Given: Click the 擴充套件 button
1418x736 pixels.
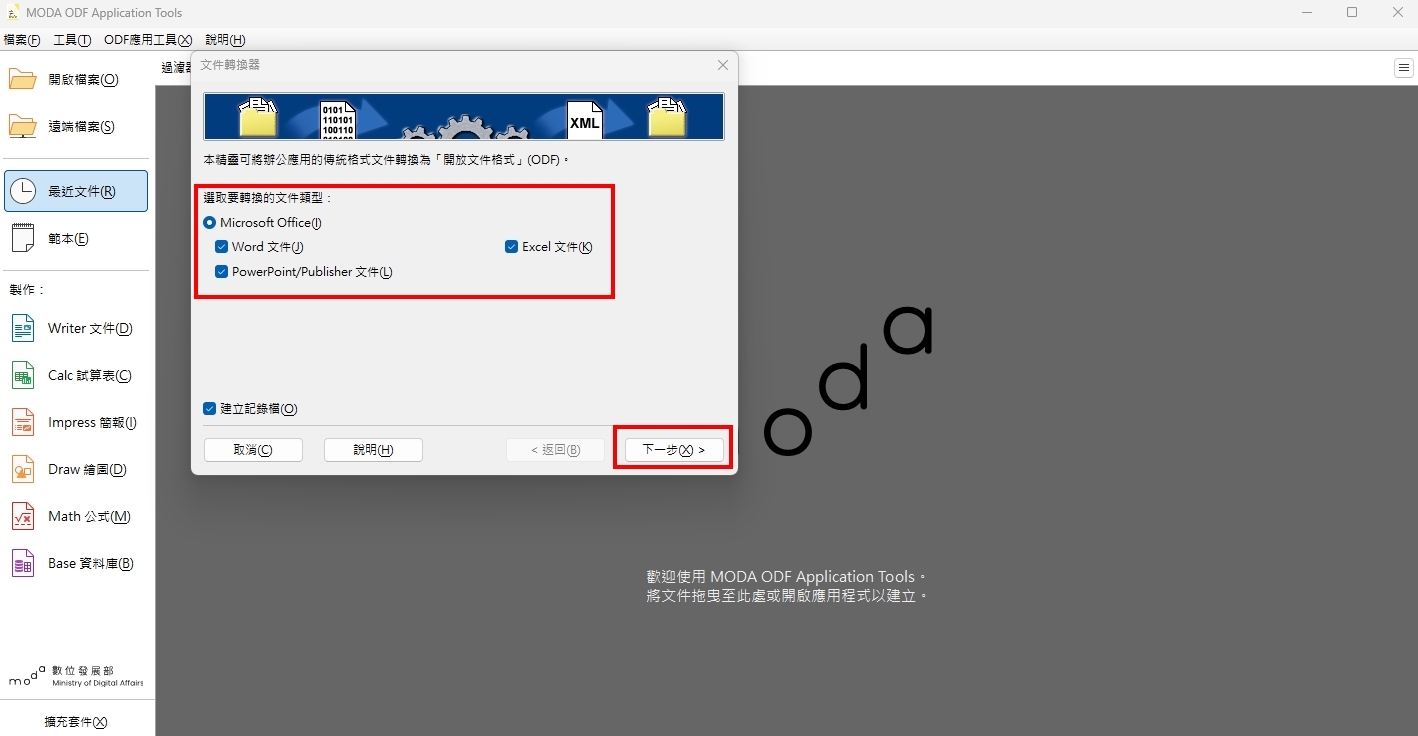Looking at the screenshot, I should pyautogui.click(x=76, y=722).
